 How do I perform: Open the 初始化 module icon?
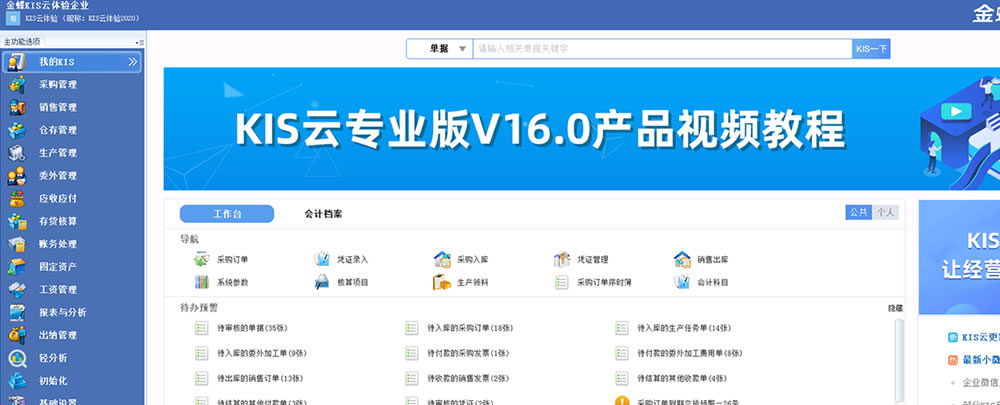pos(17,381)
